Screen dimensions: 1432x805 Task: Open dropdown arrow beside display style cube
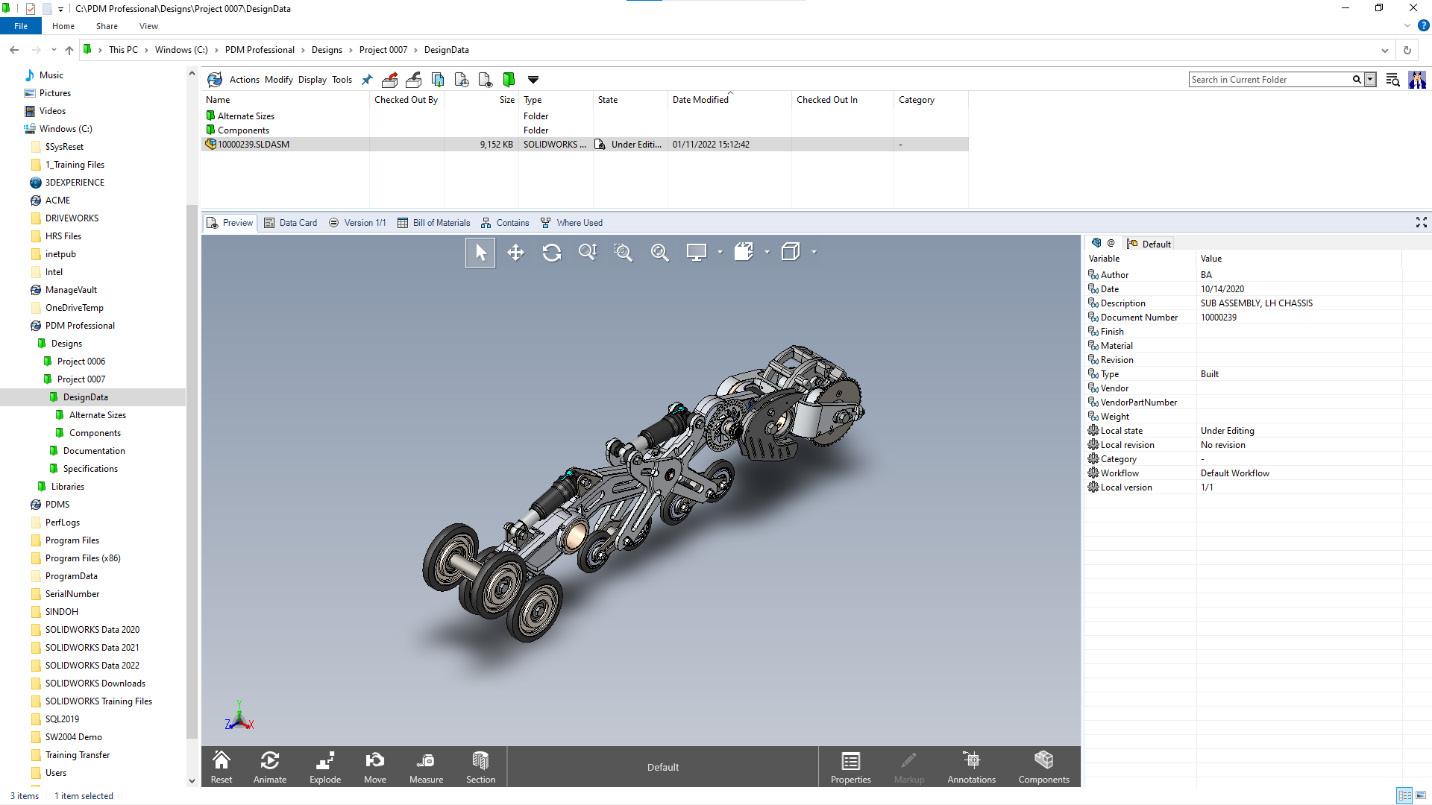coord(766,252)
